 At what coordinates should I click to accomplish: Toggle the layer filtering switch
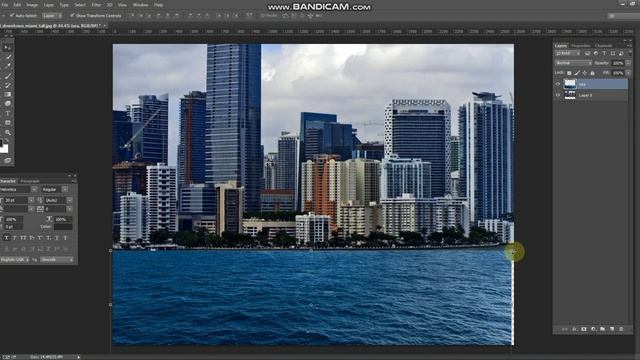[629, 53]
